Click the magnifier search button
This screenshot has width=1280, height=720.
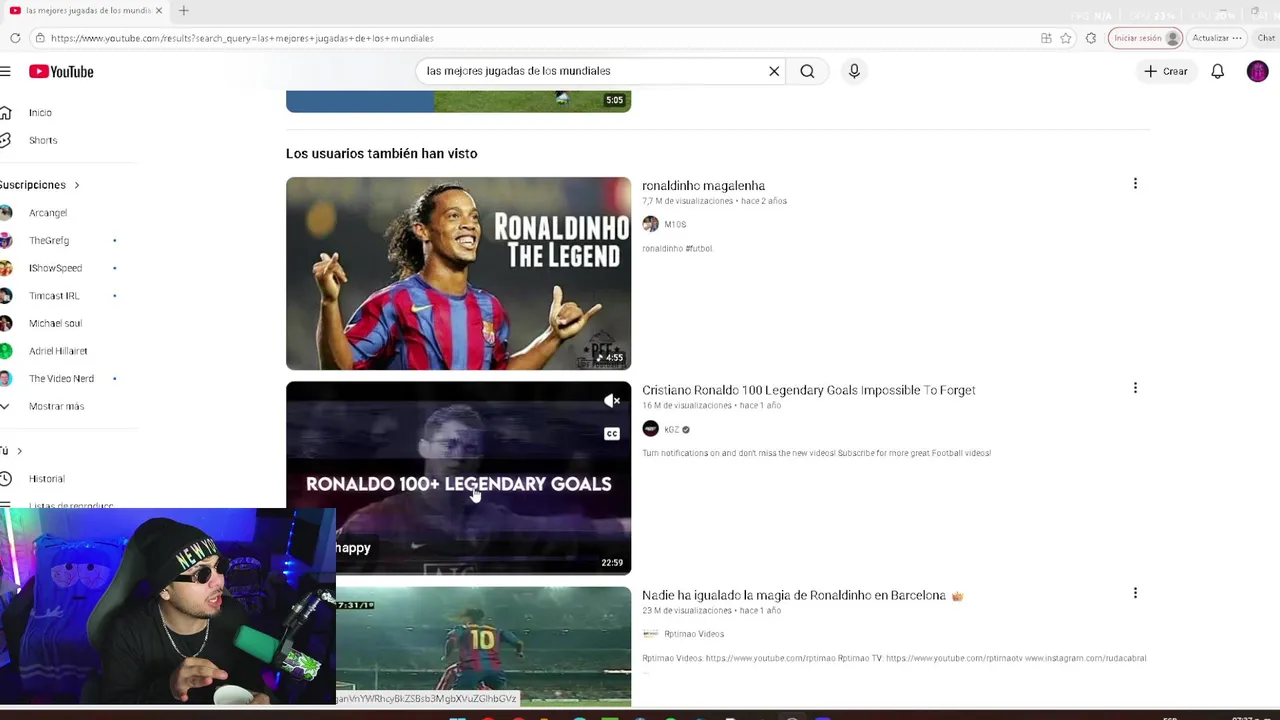pos(807,71)
